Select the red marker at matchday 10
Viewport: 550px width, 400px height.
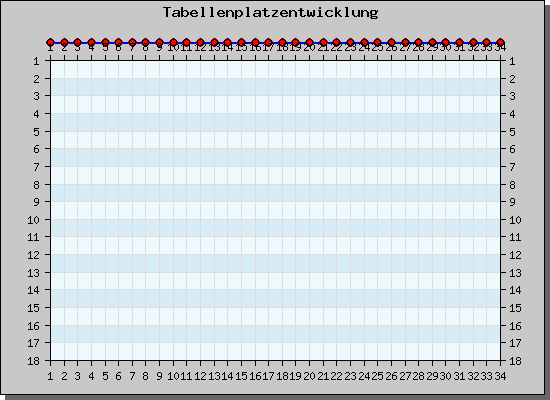173,43
